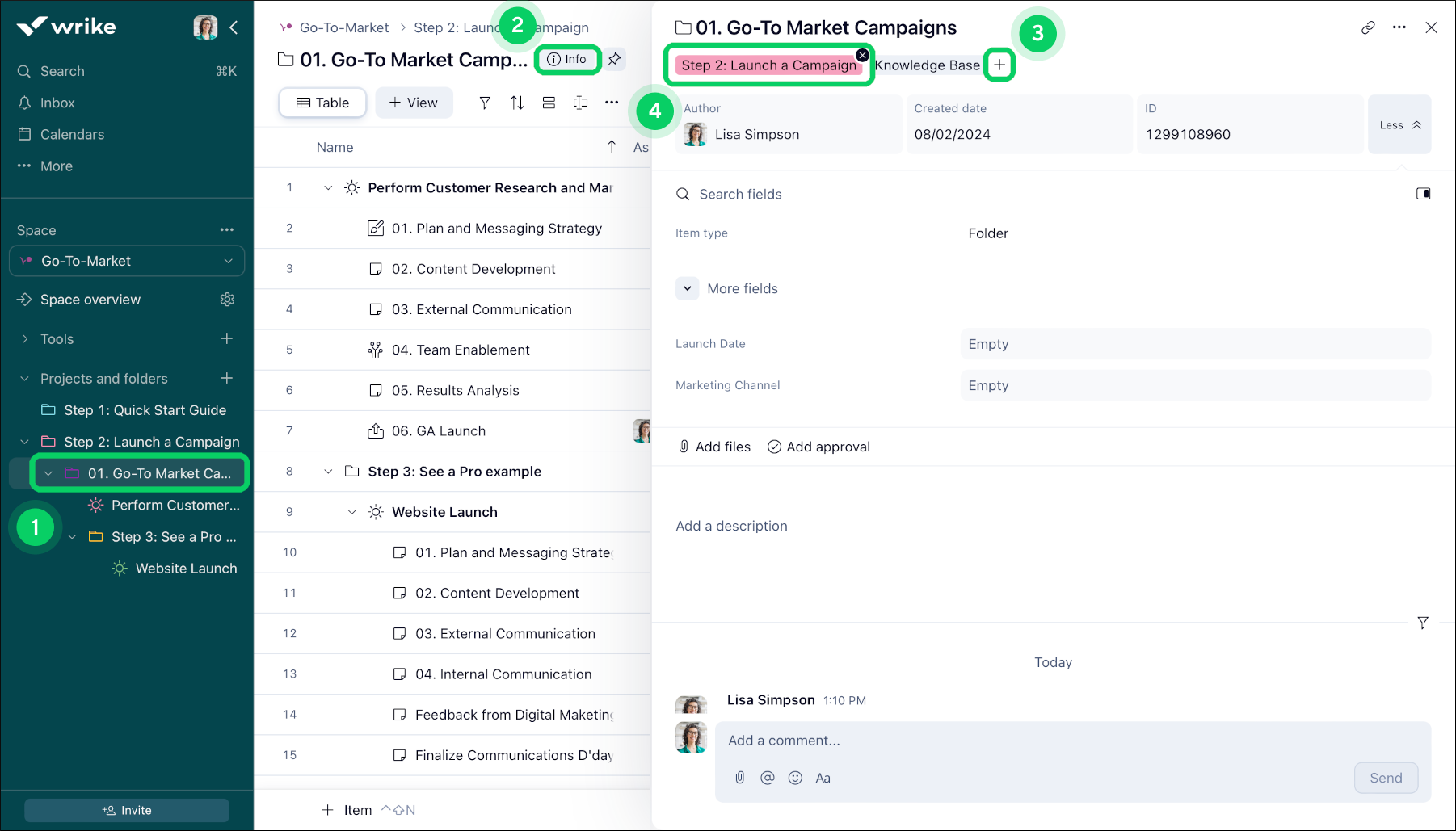Click the filter icon above the comment stream
The image size is (1456, 831).
tap(1423, 623)
